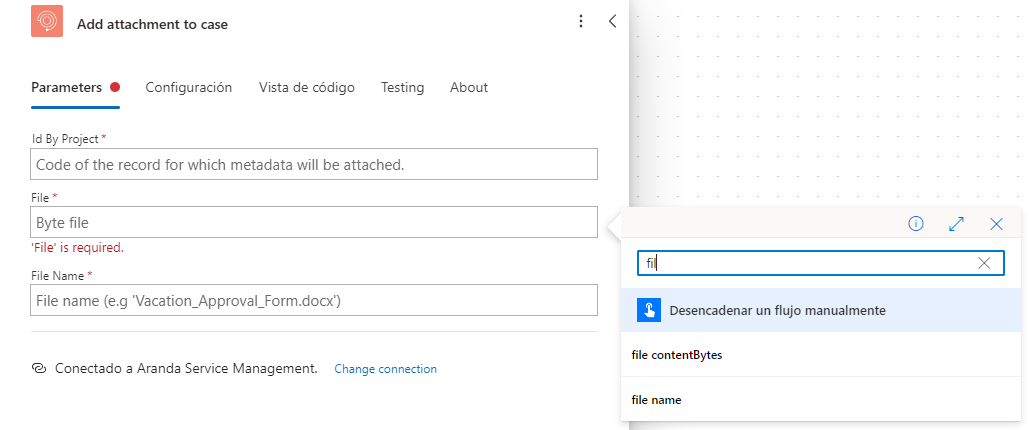Clear the search text with the X
The width and height of the screenshot is (1030, 430).
tap(984, 263)
